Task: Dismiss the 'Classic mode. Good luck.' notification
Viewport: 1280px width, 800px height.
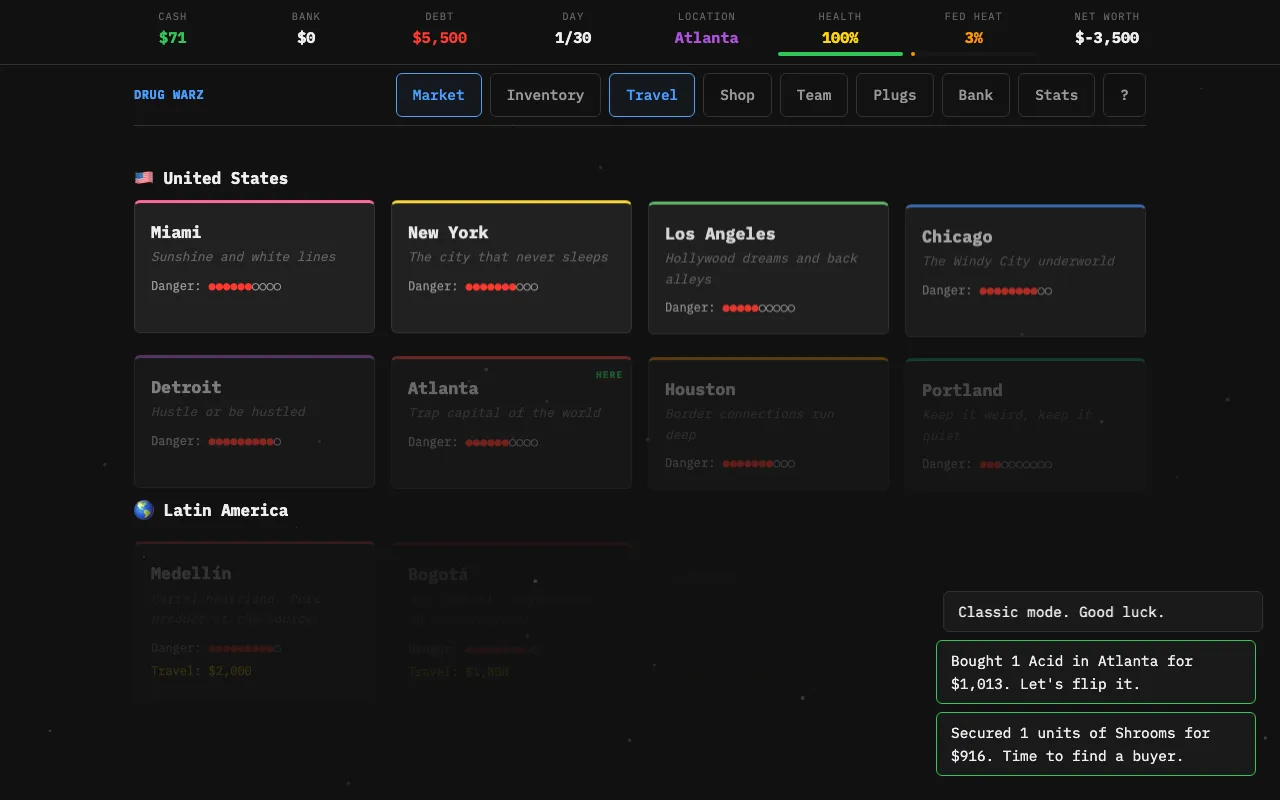Action: point(1103,612)
